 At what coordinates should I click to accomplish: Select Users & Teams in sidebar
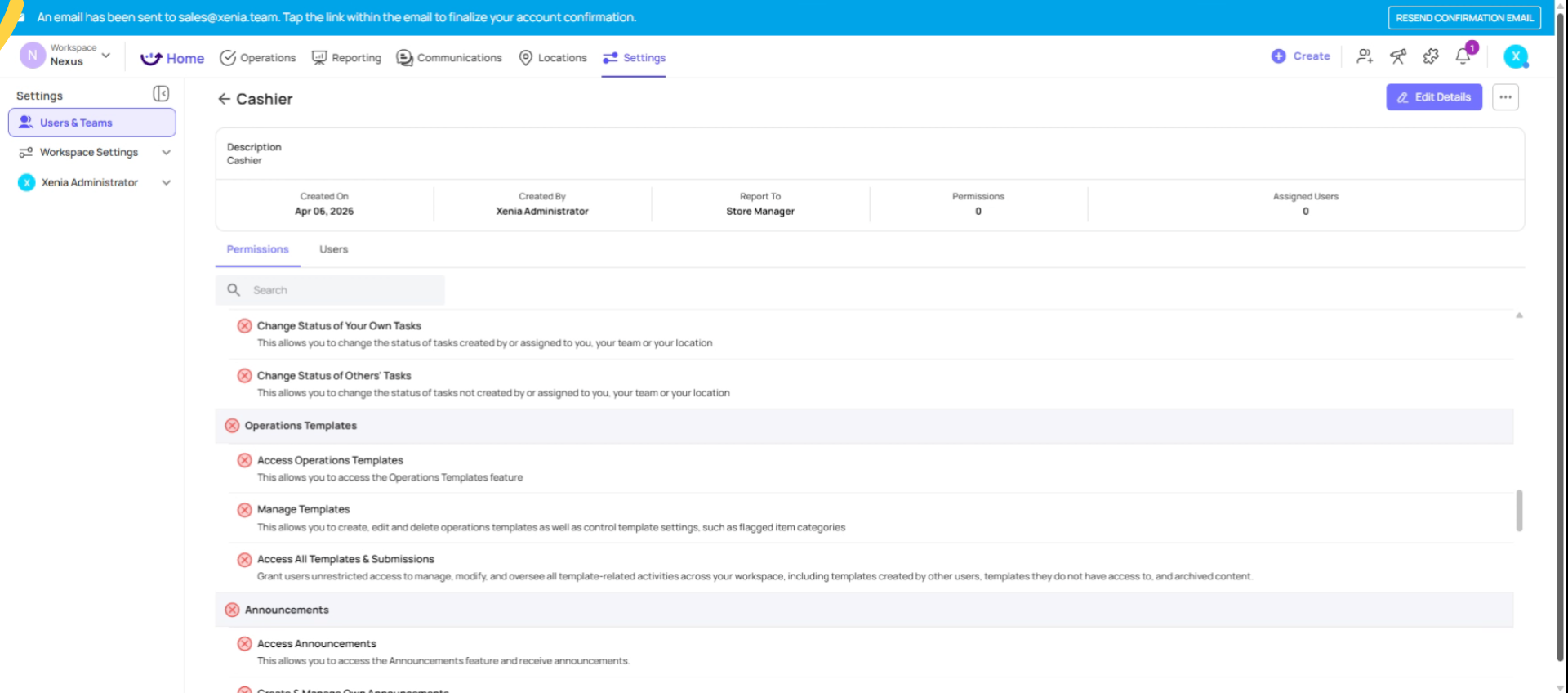[x=92, y=123]
